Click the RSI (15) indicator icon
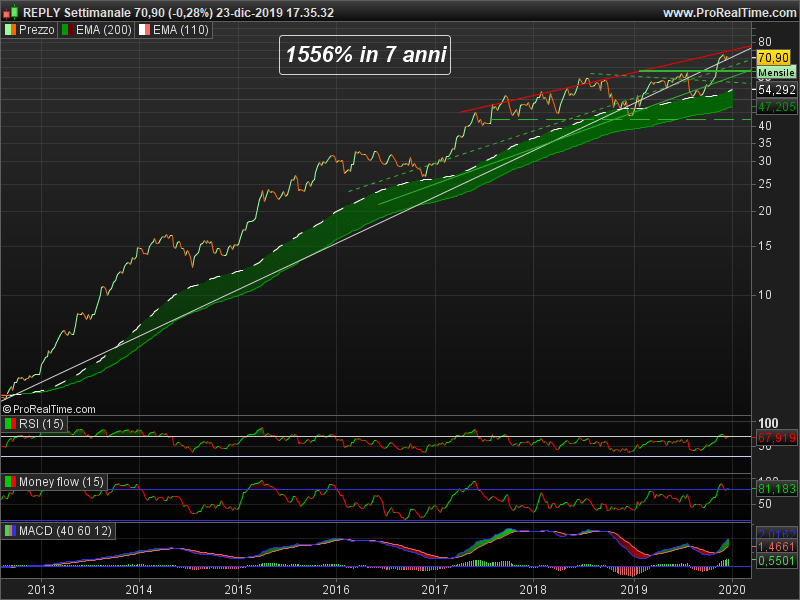The width and height of the screenshot is (800, 600). point(11,426)
